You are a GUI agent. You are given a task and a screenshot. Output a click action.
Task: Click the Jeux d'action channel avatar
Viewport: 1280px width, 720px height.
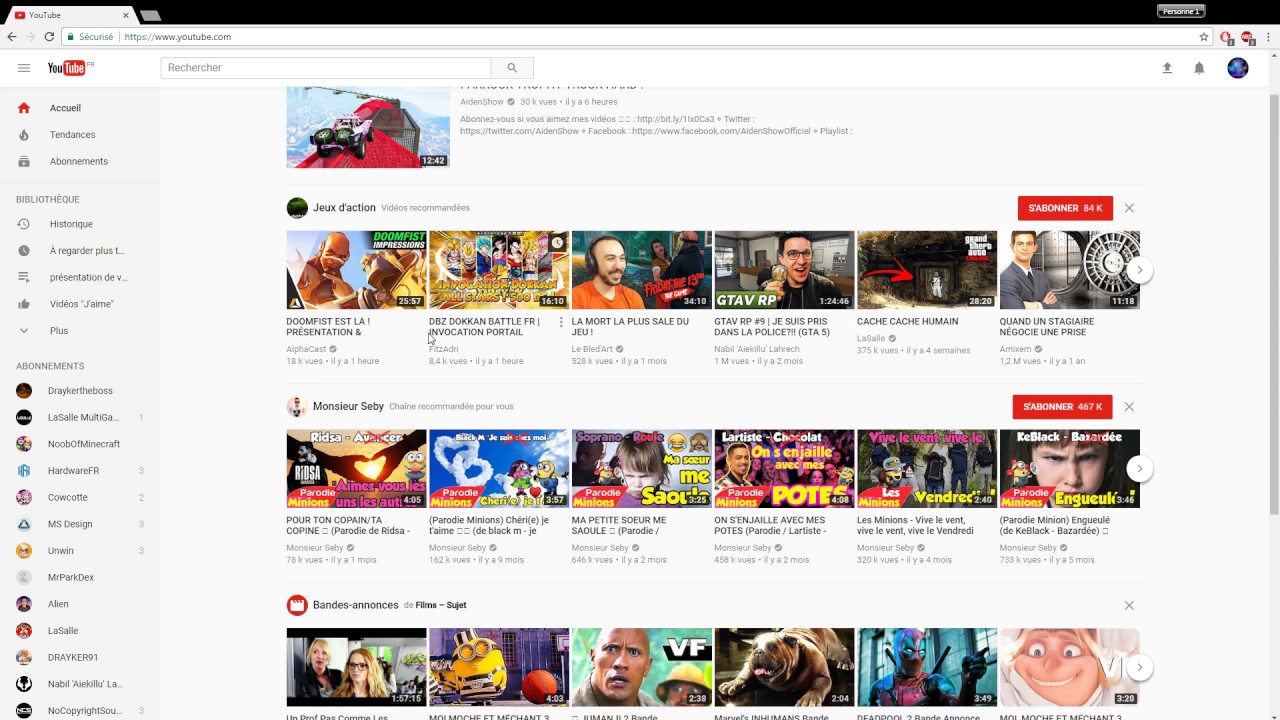click(297, 208)
